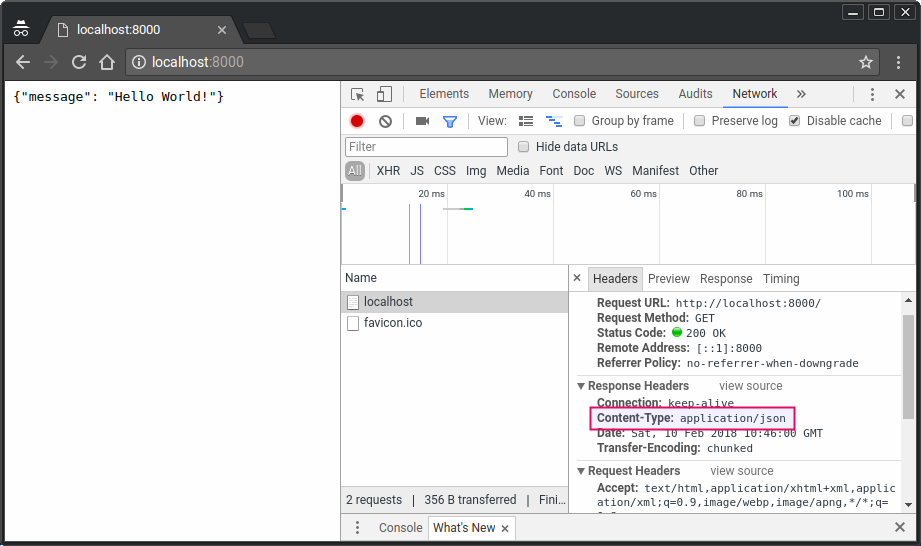
Task: Open the Response tab
Action: click(726, 279)
